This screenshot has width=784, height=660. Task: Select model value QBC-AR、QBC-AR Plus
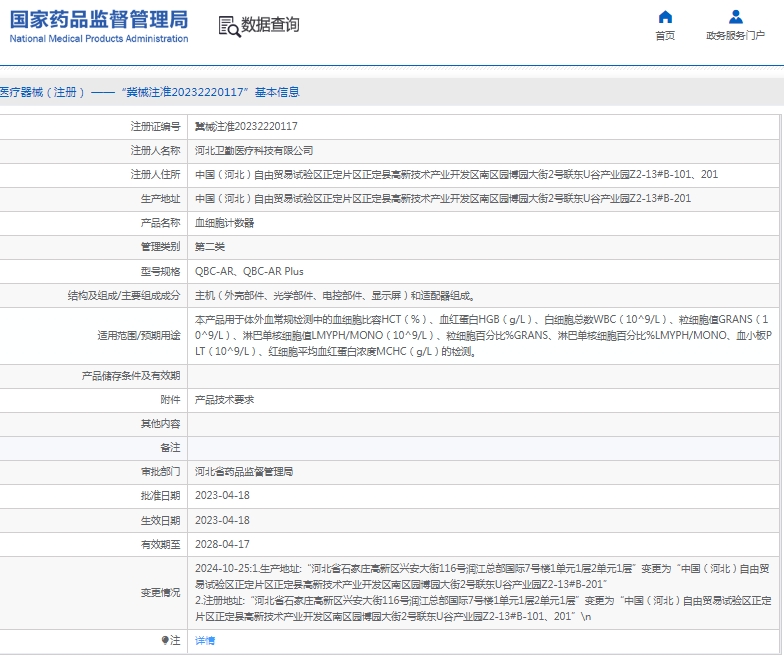249,272
